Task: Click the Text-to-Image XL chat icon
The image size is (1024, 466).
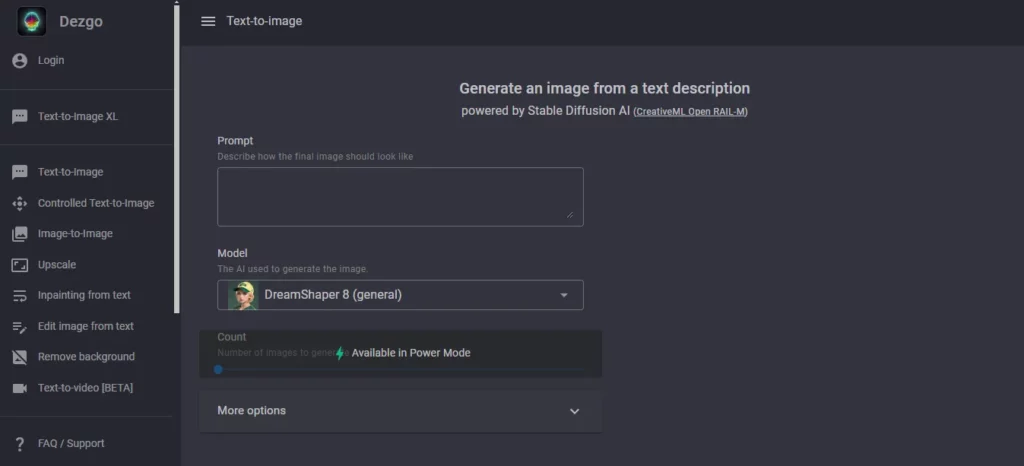Action: 20,117
